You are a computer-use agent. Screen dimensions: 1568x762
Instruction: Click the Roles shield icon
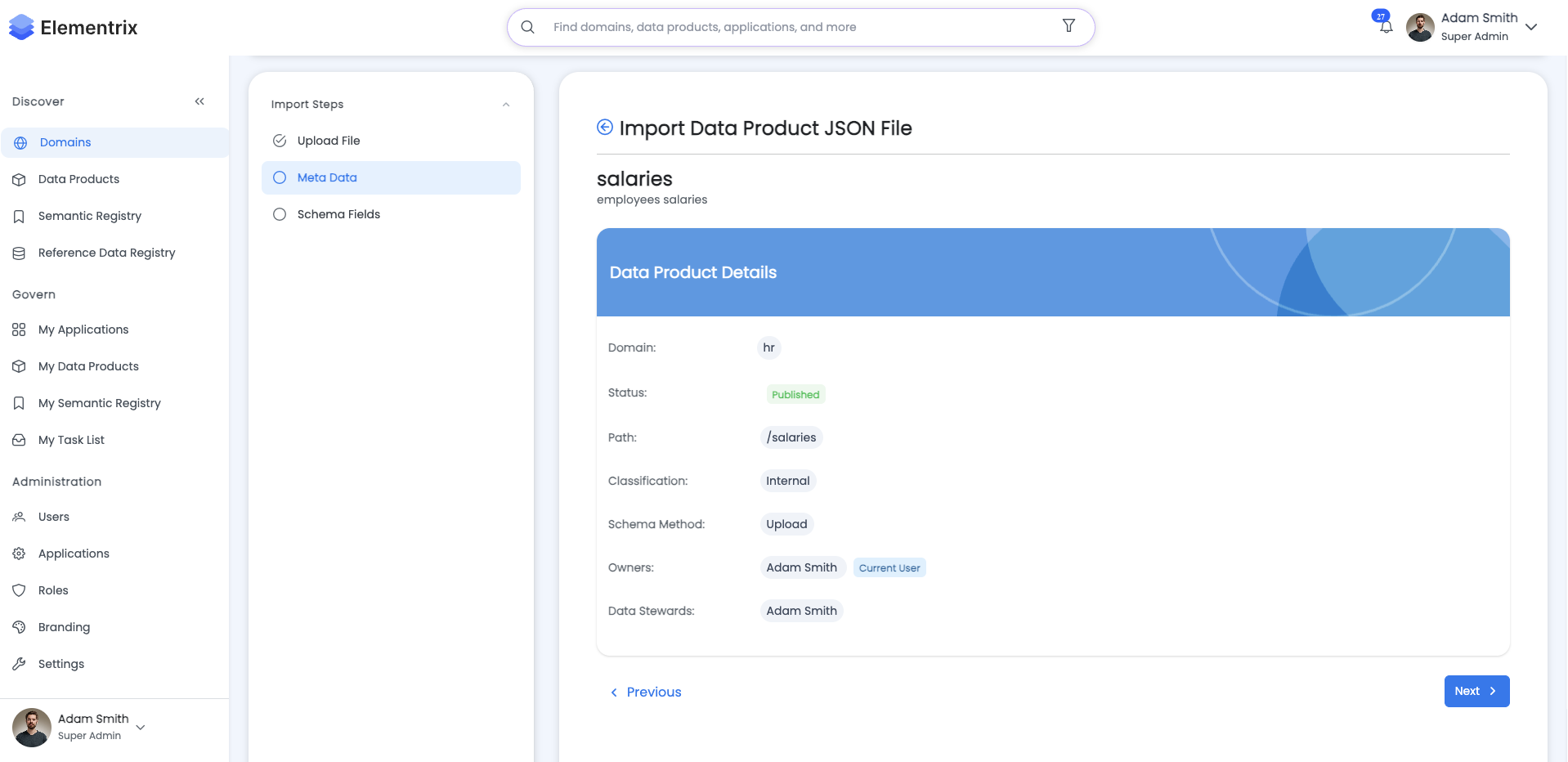19,590
